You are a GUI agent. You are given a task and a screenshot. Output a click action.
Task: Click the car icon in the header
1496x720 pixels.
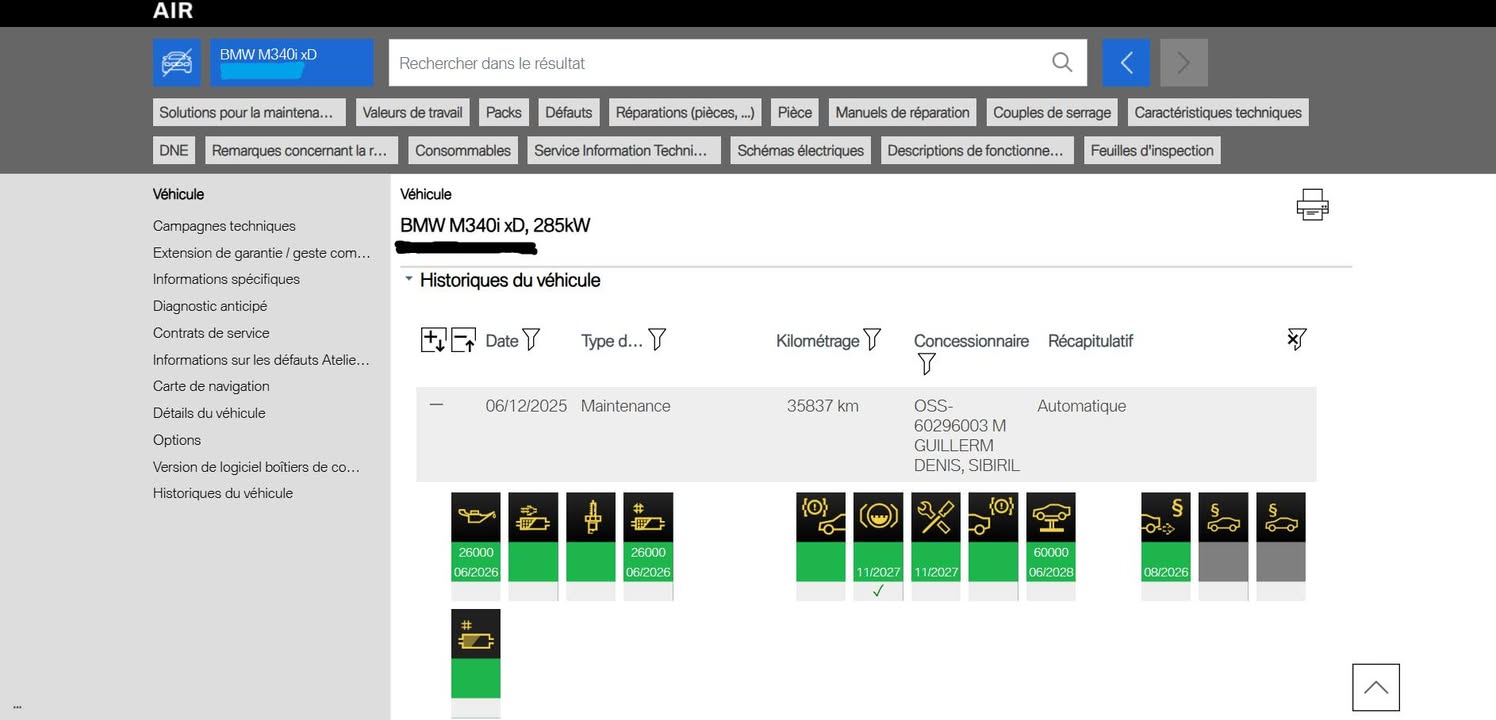pos(177,63)
